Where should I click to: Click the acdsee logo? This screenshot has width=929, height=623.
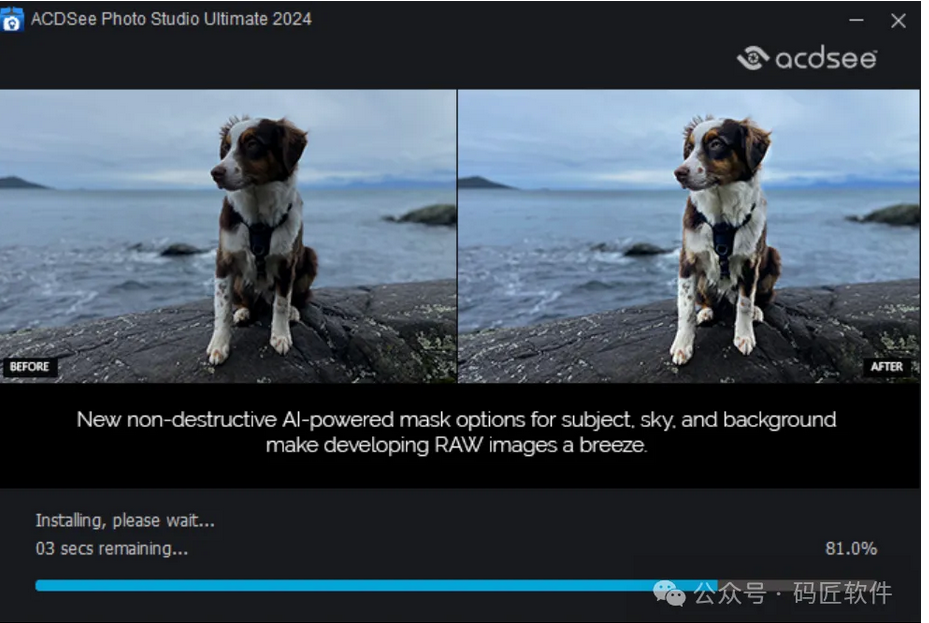806,58
